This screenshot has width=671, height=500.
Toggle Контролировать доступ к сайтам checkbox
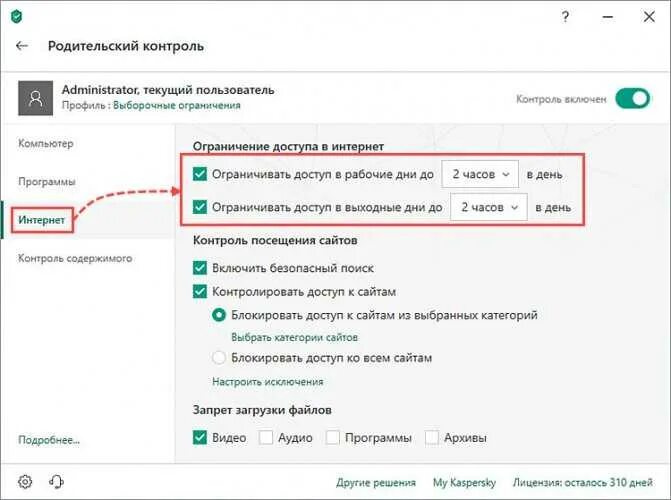pyautogui.click(x=200, y=292)
